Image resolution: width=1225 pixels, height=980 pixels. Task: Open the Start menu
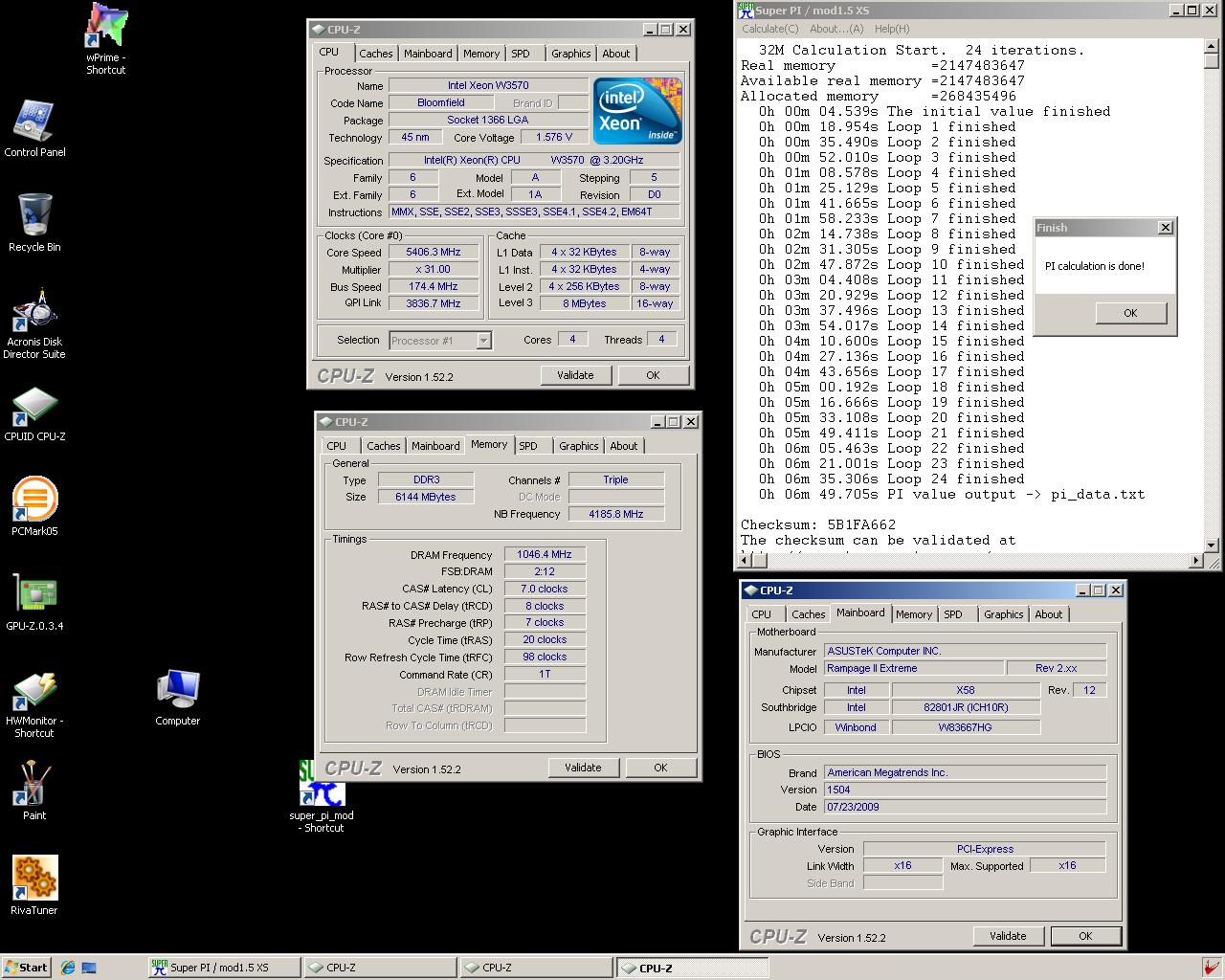(x=27, y=968)
